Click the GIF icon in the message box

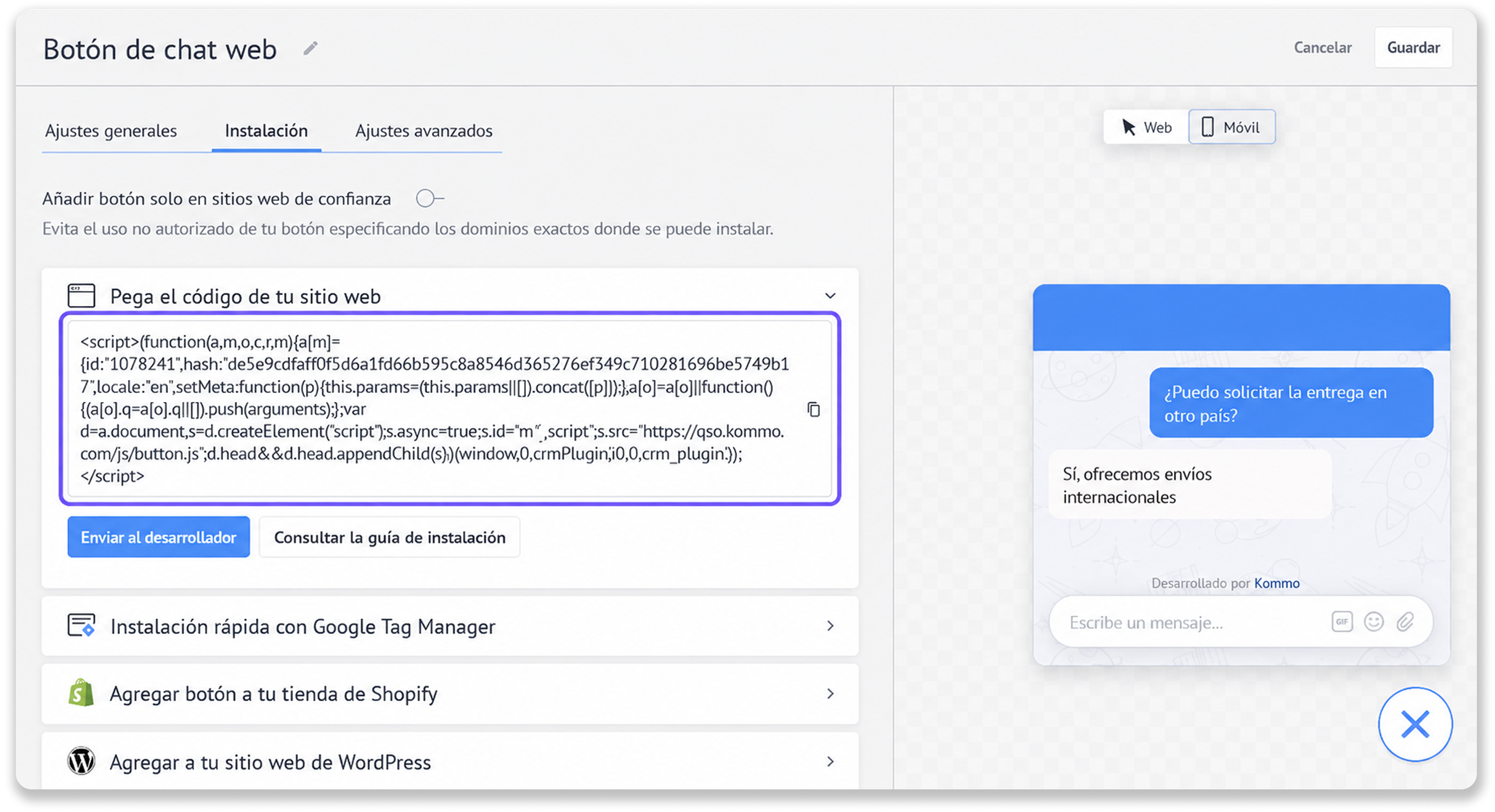1342,621
